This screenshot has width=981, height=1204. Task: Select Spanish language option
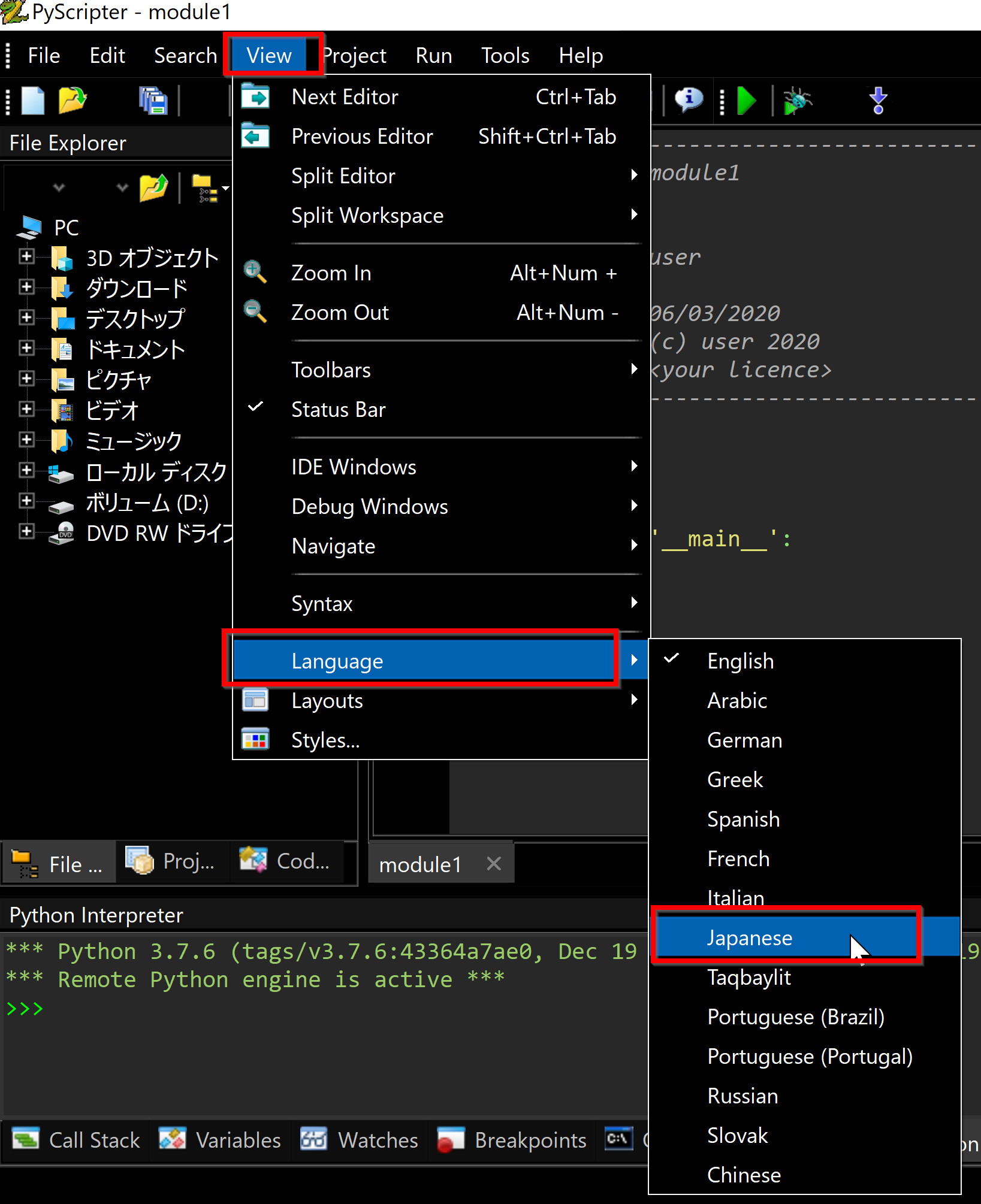click(805, 819)
